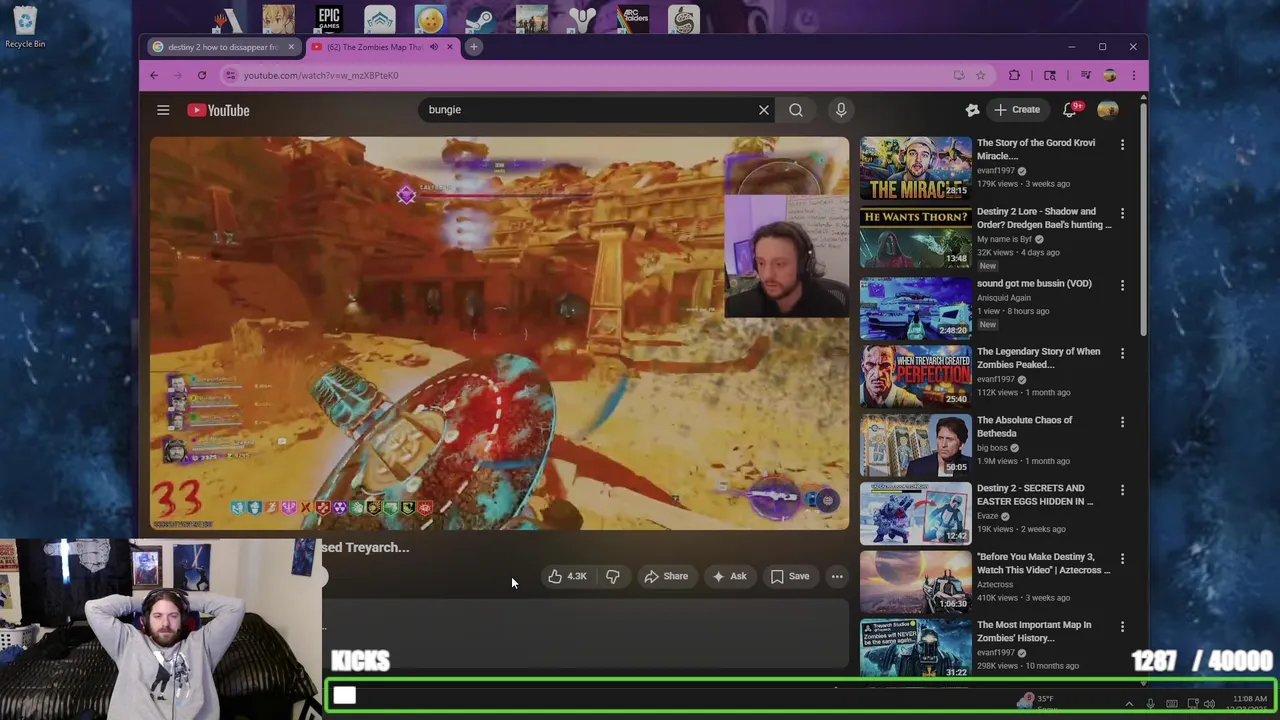This screenshot has width=1280, height=720.
Task: Show hidden system tray icons
Action: click(1129, 704)
